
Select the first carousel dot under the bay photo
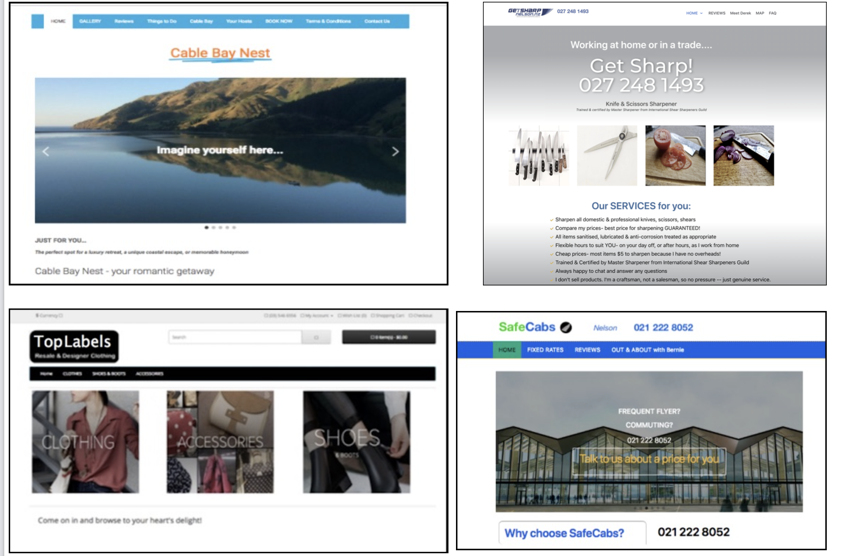[206, 228]
